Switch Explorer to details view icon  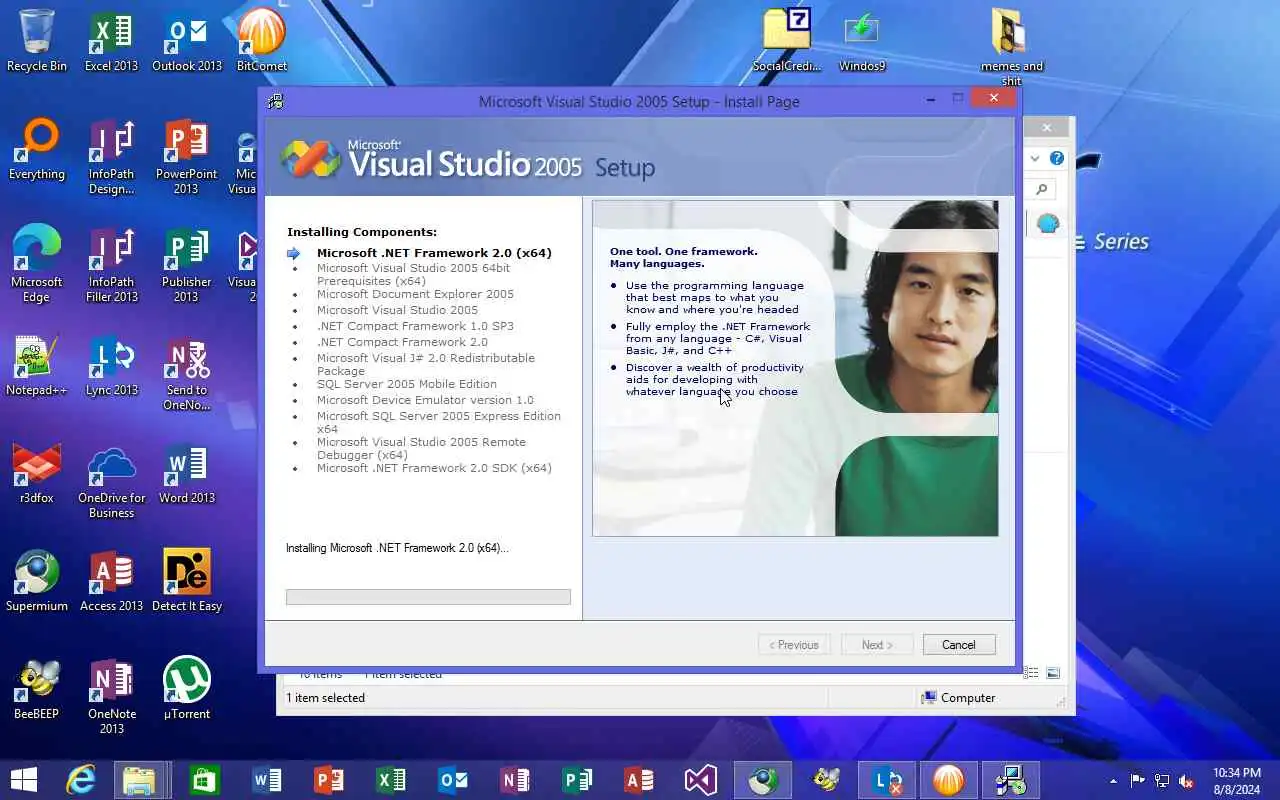pos(1031,674)
